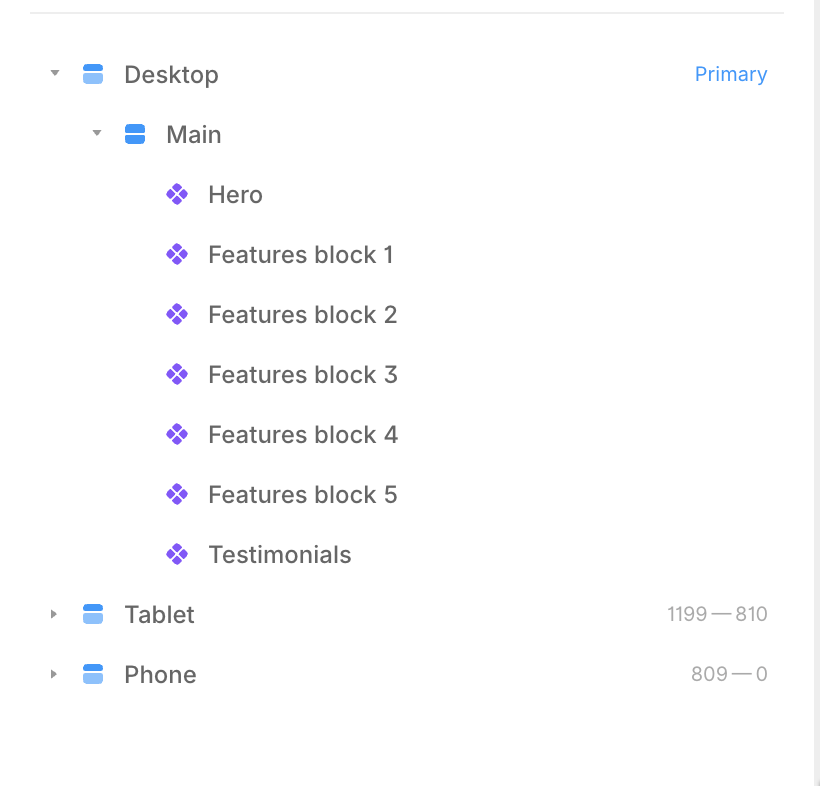Select the Features block 5 layer
This screenshot has width=820, height=786.
tap(303, 495)
